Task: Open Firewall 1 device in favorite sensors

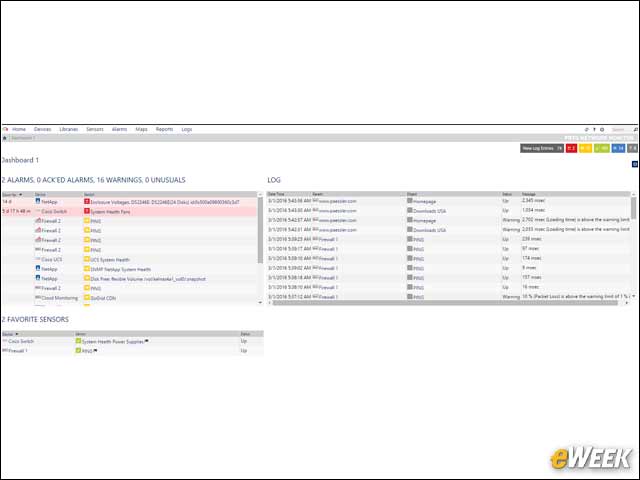Action: [18, 351]
